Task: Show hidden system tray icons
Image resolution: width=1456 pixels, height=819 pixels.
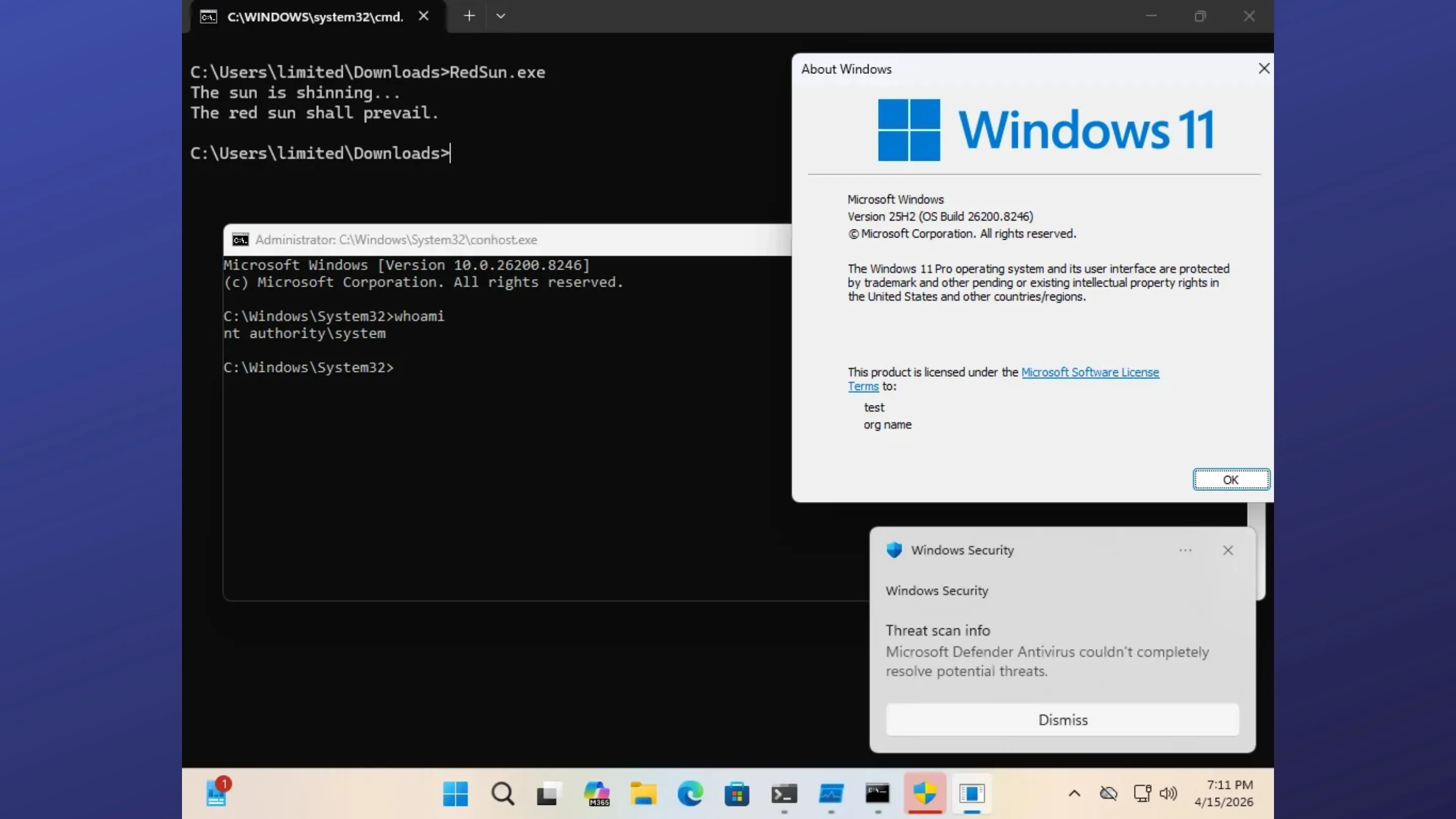Action: coord(1074,794)
